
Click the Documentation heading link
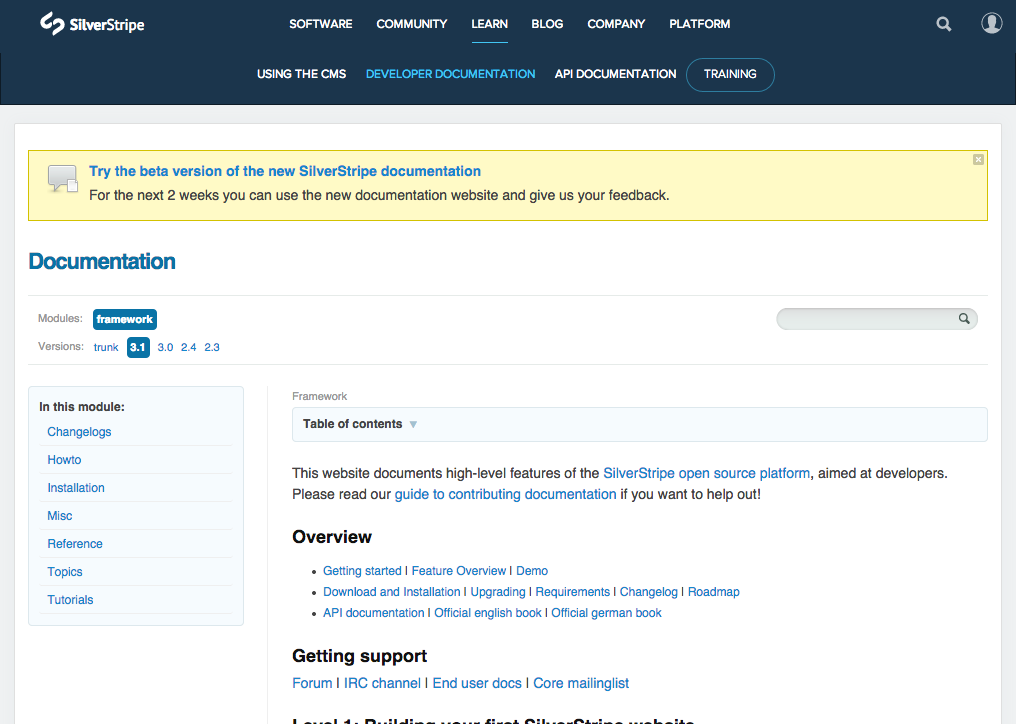(x=102, y=261)
